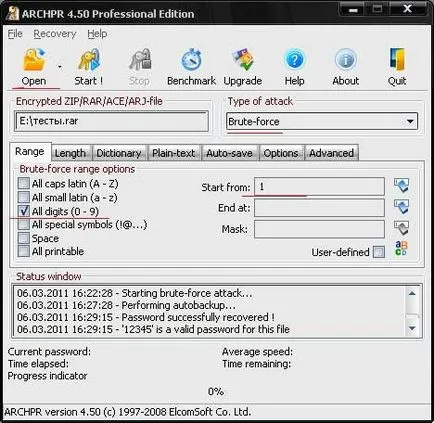Open Help via the question mark icon

click(294, 59)
